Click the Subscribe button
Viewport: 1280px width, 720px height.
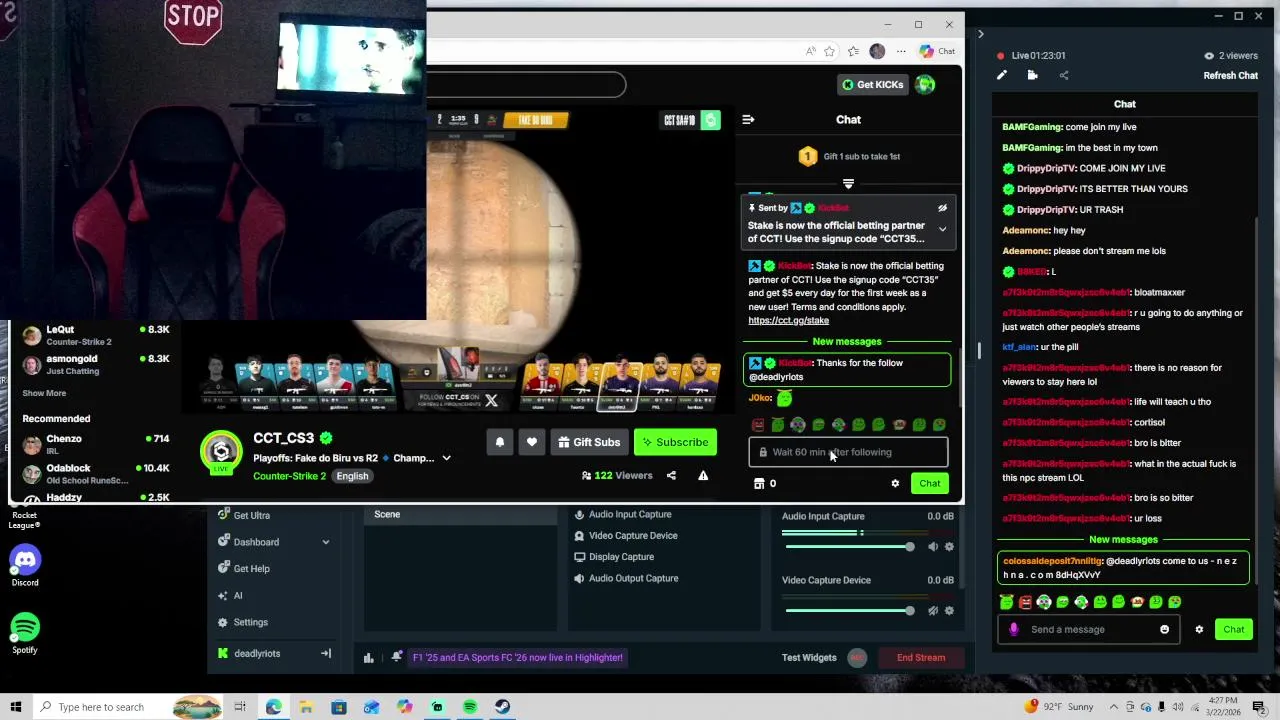(x=675, y=442)
